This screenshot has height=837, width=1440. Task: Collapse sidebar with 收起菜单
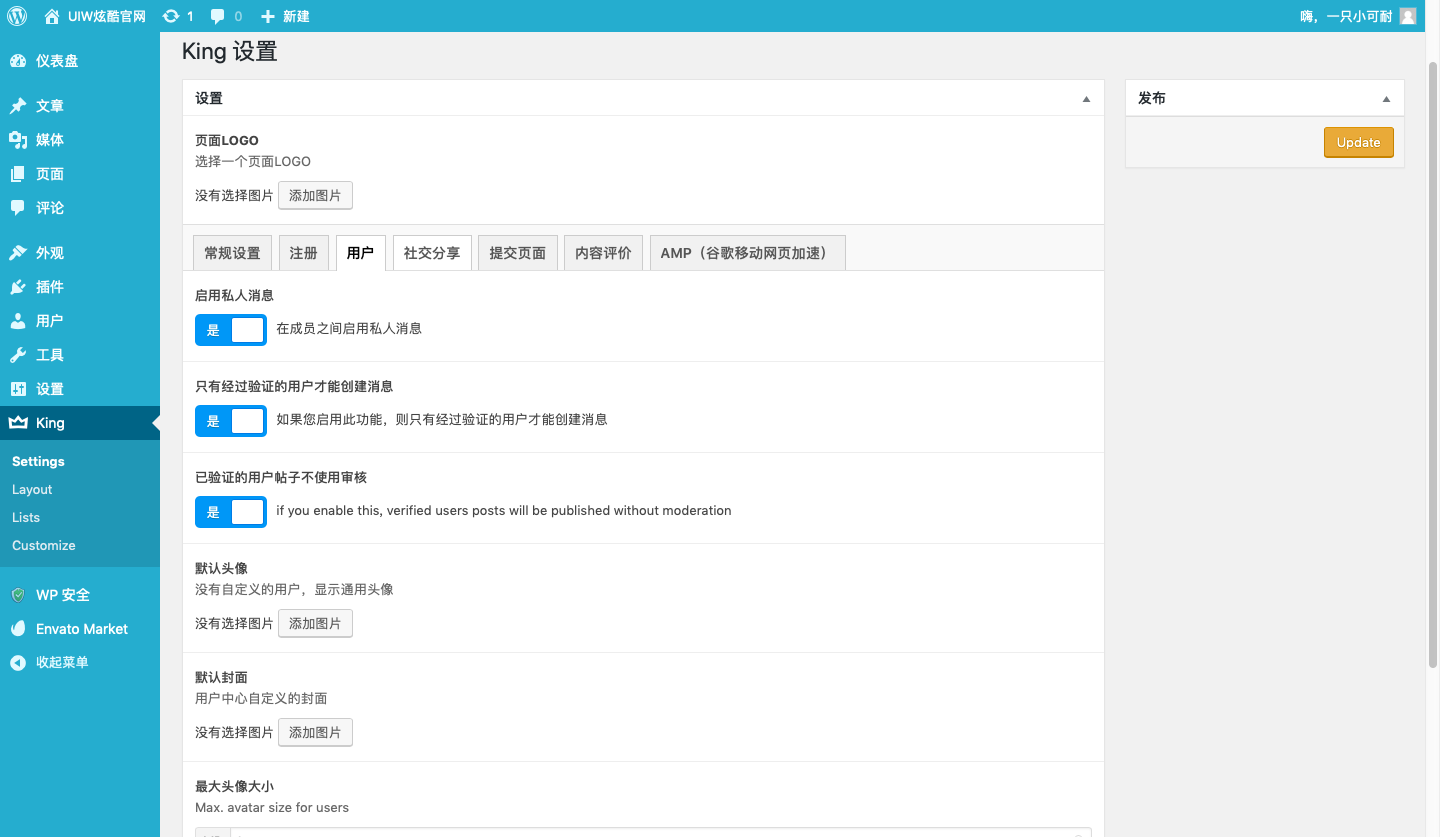point(61,663)
